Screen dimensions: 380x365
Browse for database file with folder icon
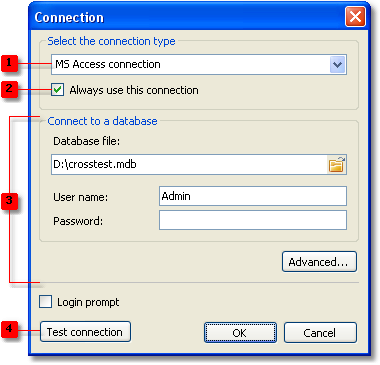pyautogui.click(x=337, y=164)
